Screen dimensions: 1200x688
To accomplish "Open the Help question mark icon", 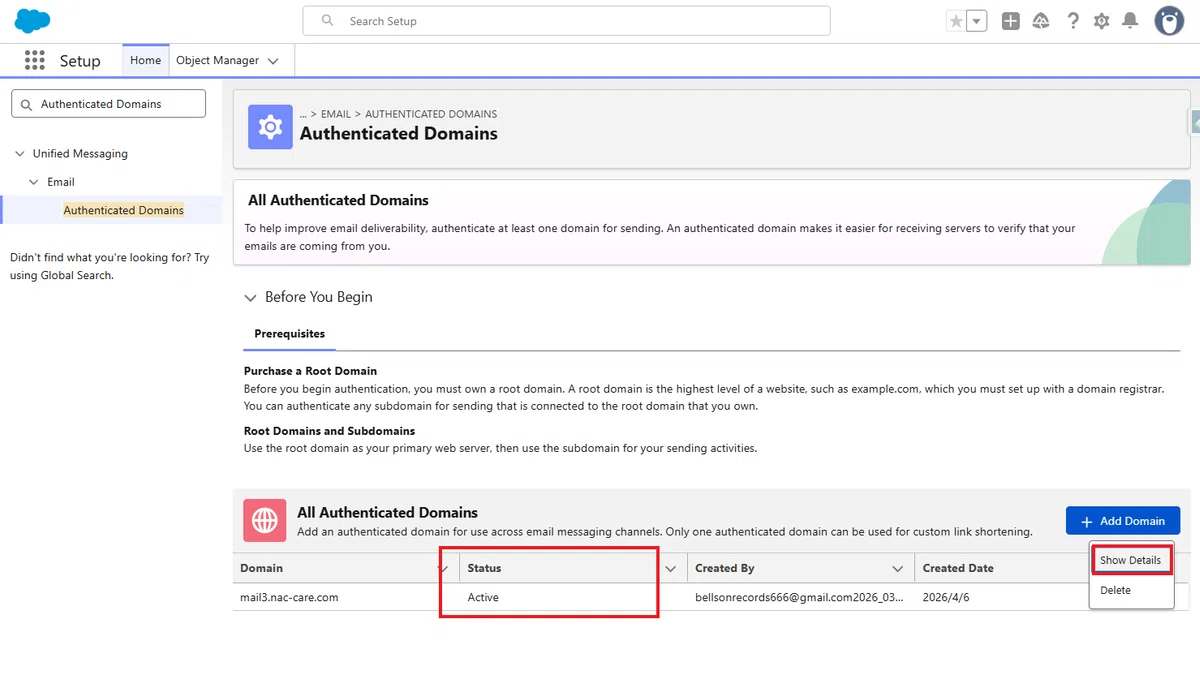I will point(1073,21).
